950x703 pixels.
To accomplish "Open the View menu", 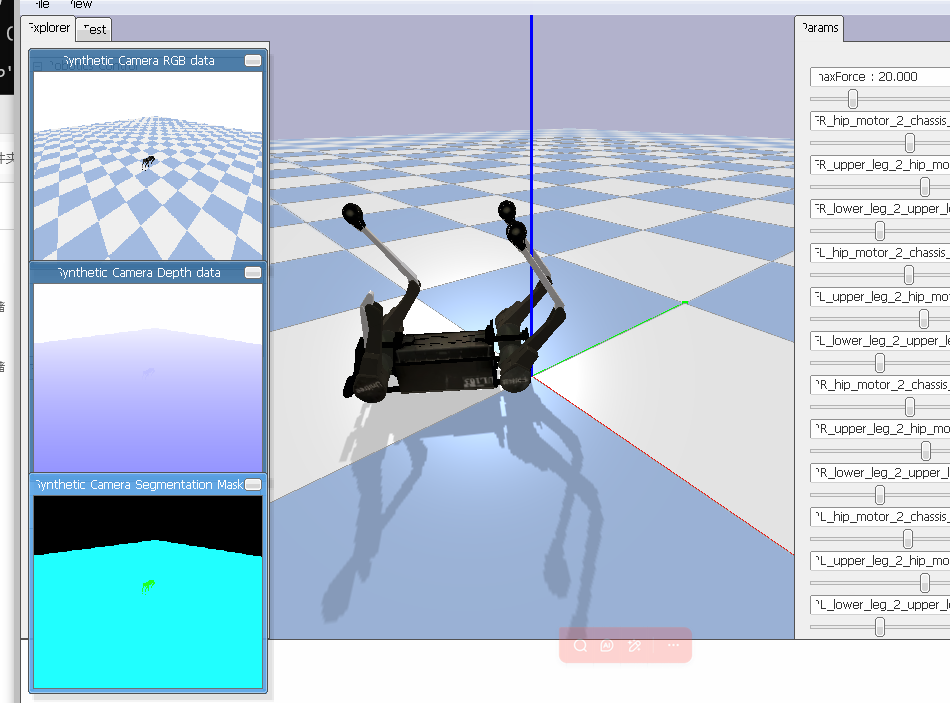I will pos(81,4).
